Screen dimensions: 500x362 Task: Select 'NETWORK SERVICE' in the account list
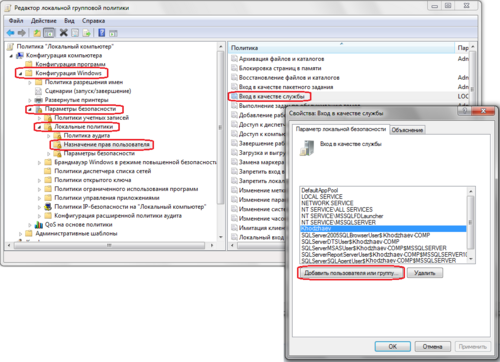tap(327, 203)
